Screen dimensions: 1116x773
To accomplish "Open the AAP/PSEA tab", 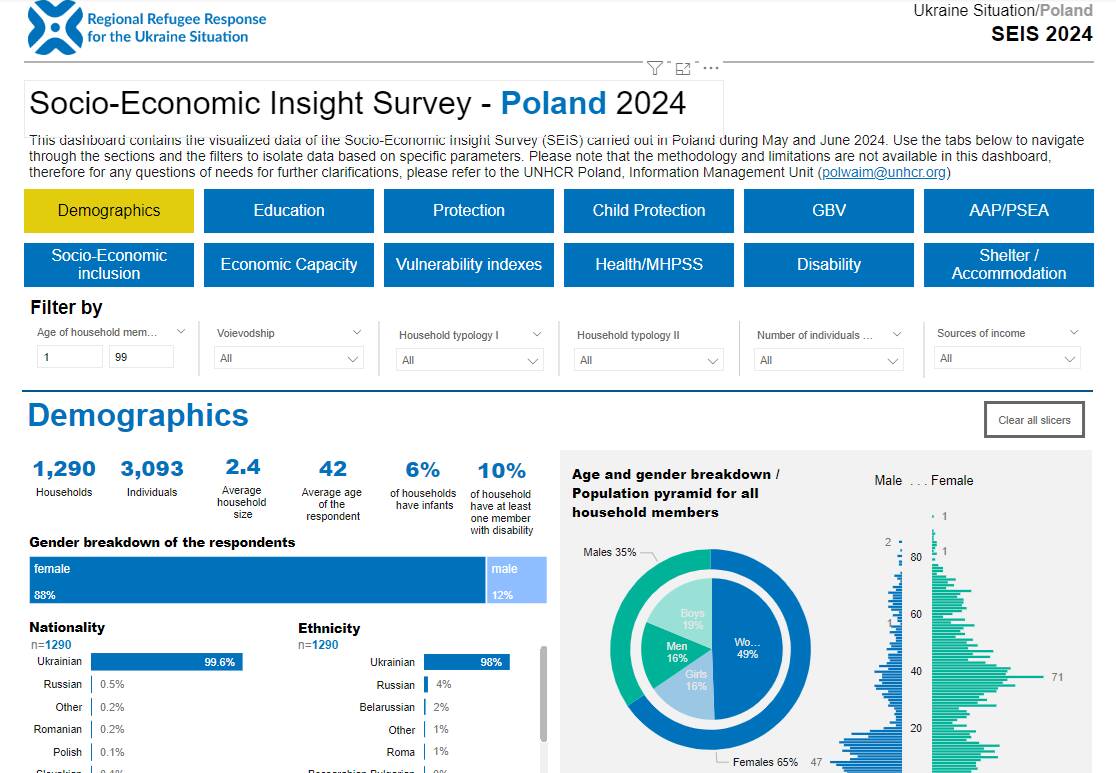I will tap(1009, 211).
